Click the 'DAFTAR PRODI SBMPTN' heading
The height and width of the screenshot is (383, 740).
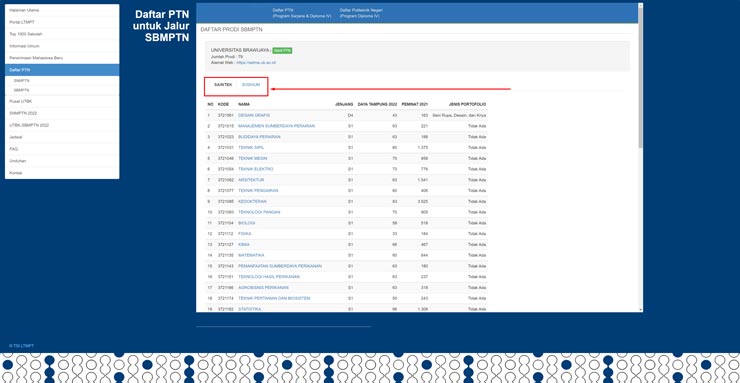pyautogui.click(x=231, y=30)
